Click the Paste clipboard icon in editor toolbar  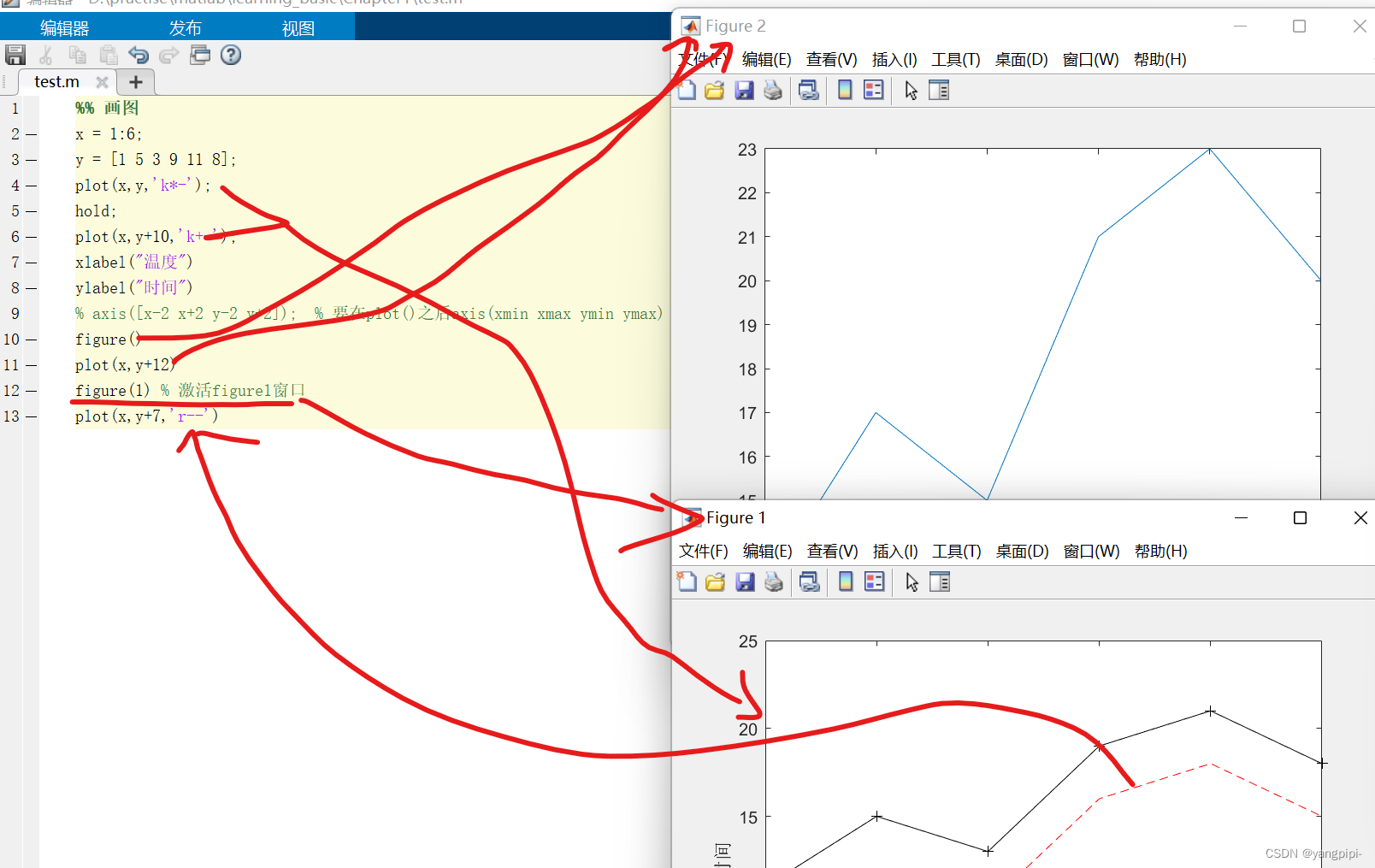pyautogui.click(x=109, y=56)
